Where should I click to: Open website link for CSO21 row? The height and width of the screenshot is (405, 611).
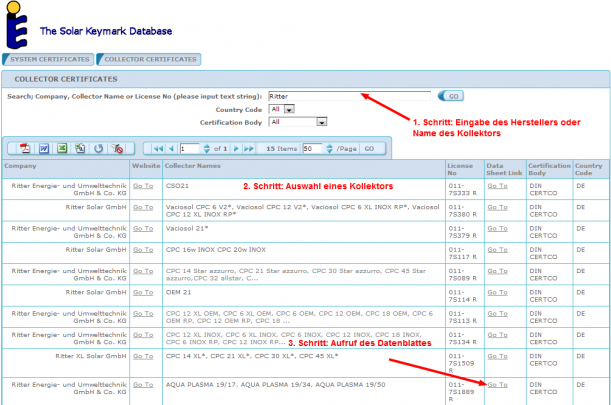coord(142,185)
